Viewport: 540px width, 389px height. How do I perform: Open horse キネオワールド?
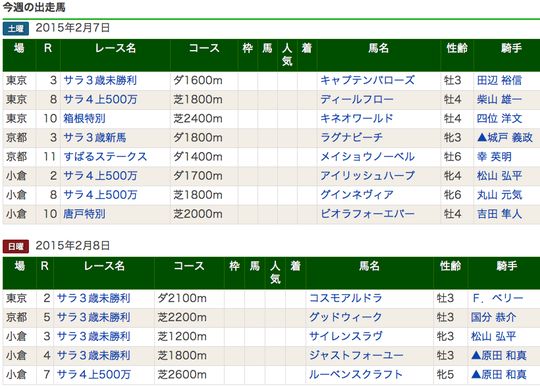point(357,118)
